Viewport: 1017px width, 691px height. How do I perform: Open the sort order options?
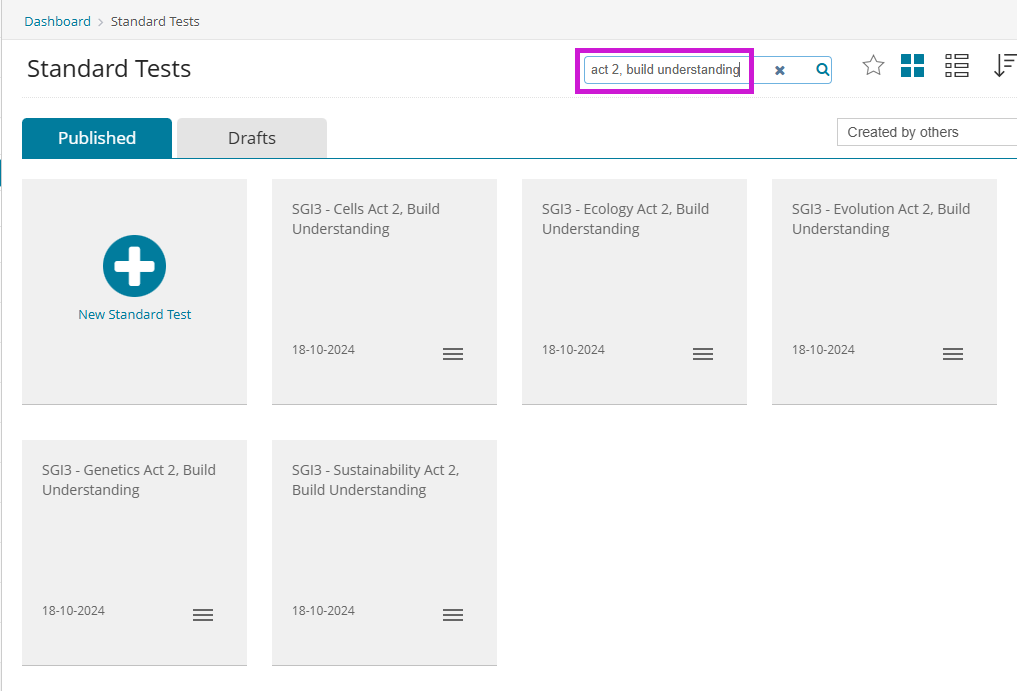1004,66
